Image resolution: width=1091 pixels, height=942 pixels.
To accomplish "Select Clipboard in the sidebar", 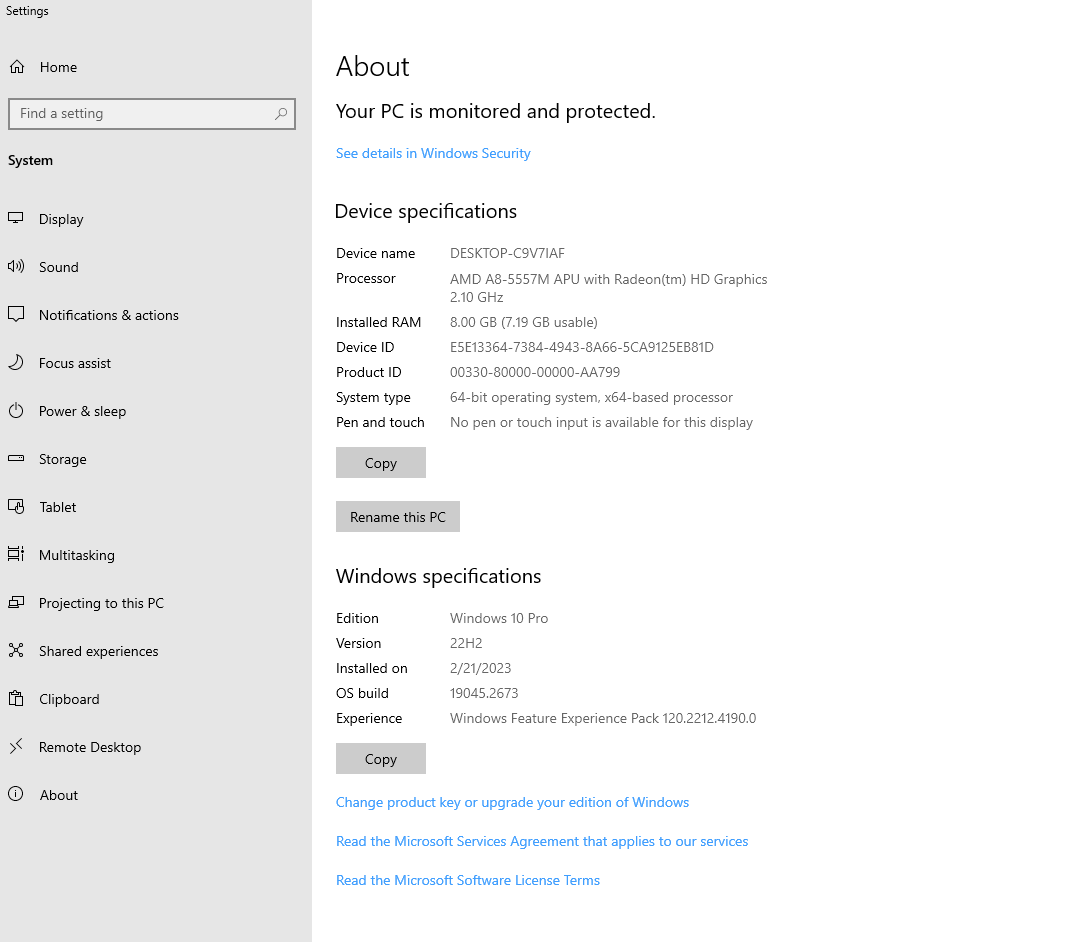I will tap(69, 699).
